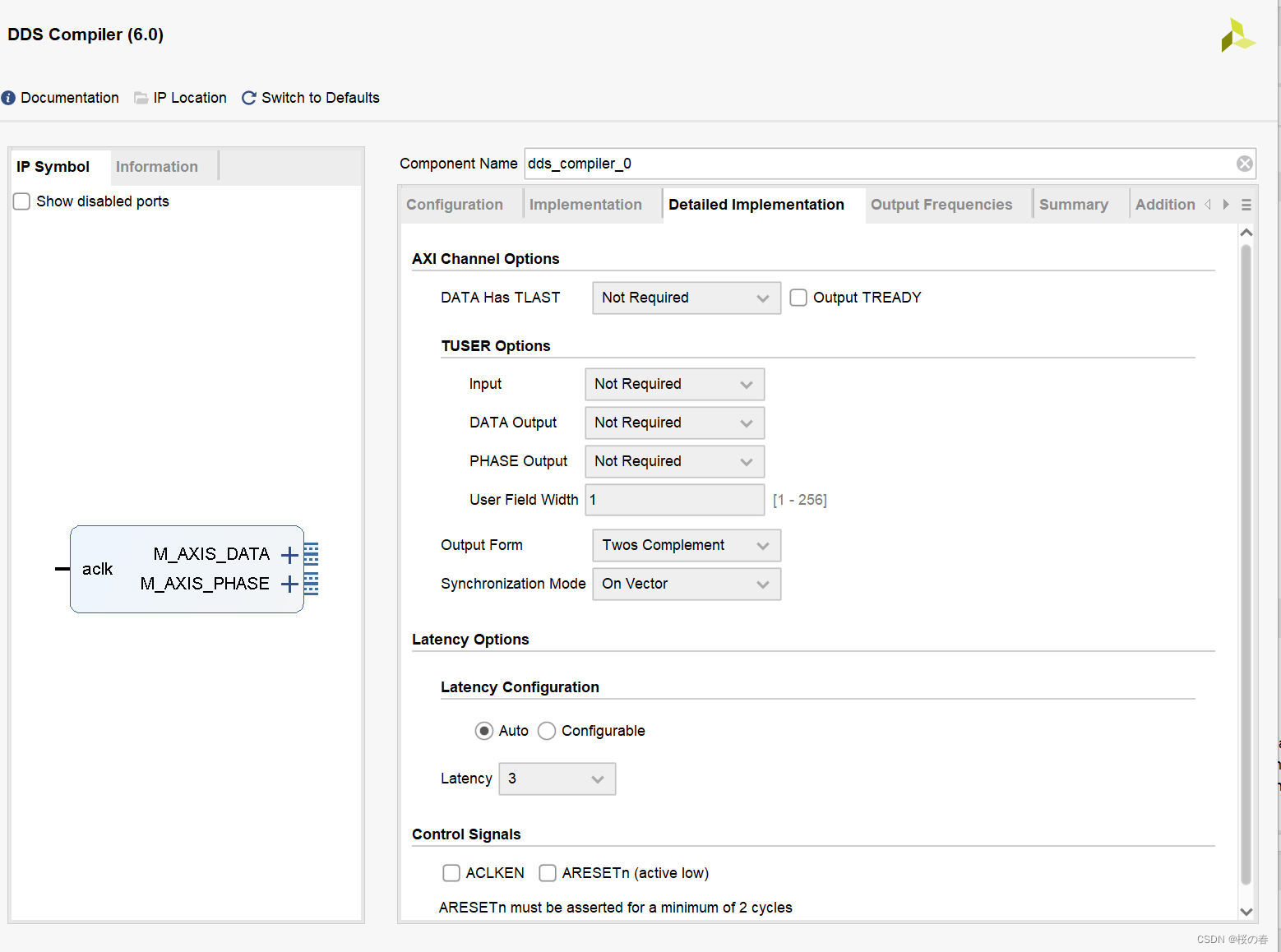The width and height of the screenshot is (1281, 952).
Task: Select the Configurable latency radio button
Action: coord(547,731)
